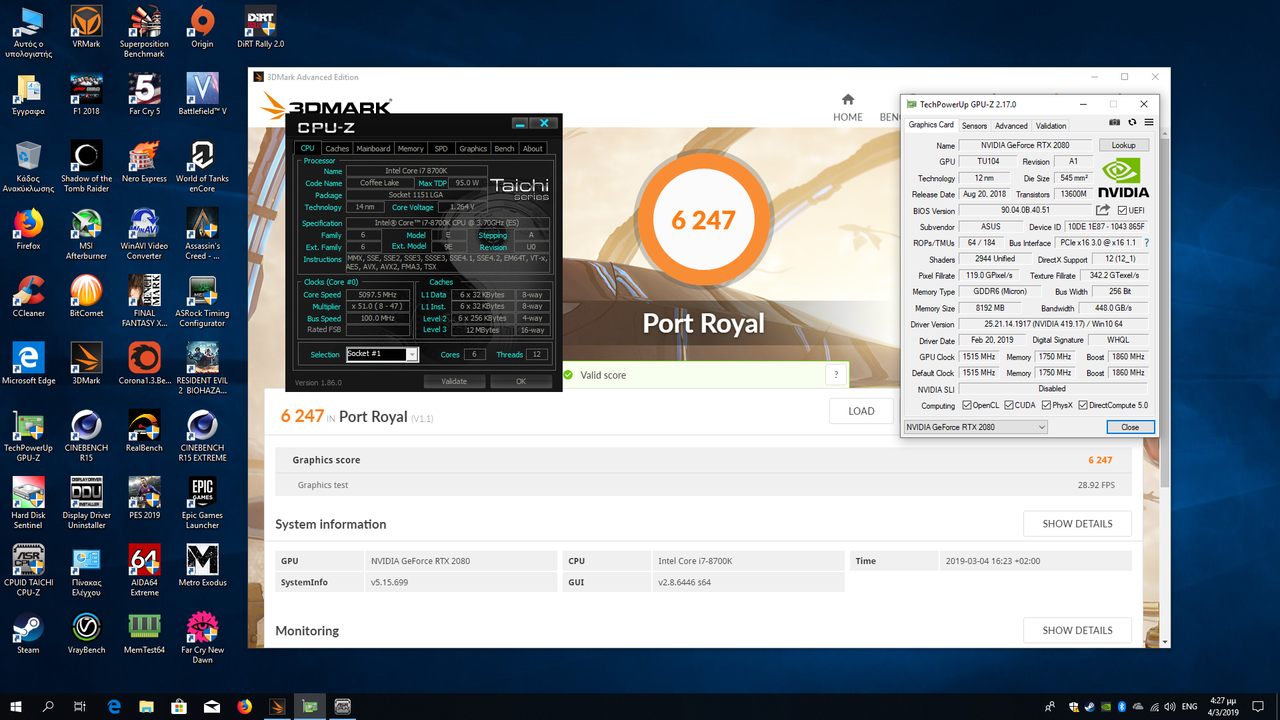Open the F1 2018 desktop icon

pos(86,94)
